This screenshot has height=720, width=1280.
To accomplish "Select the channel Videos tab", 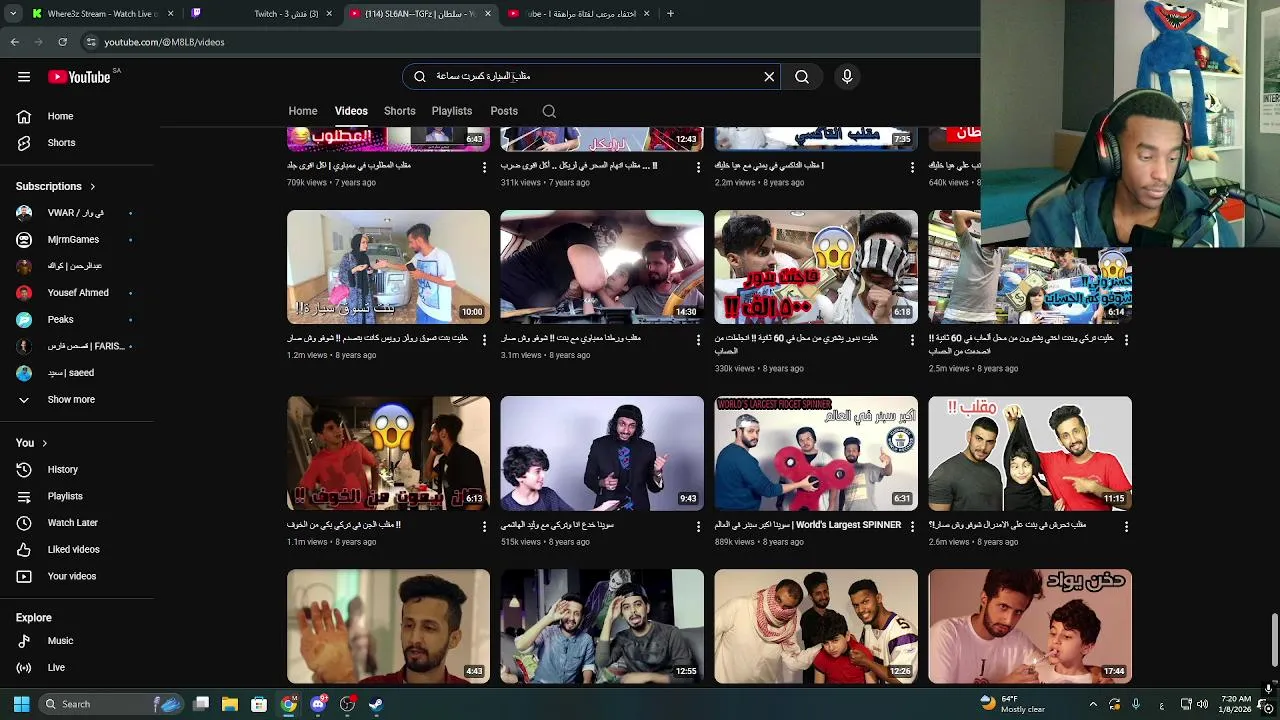I will [x=351, y=111].
